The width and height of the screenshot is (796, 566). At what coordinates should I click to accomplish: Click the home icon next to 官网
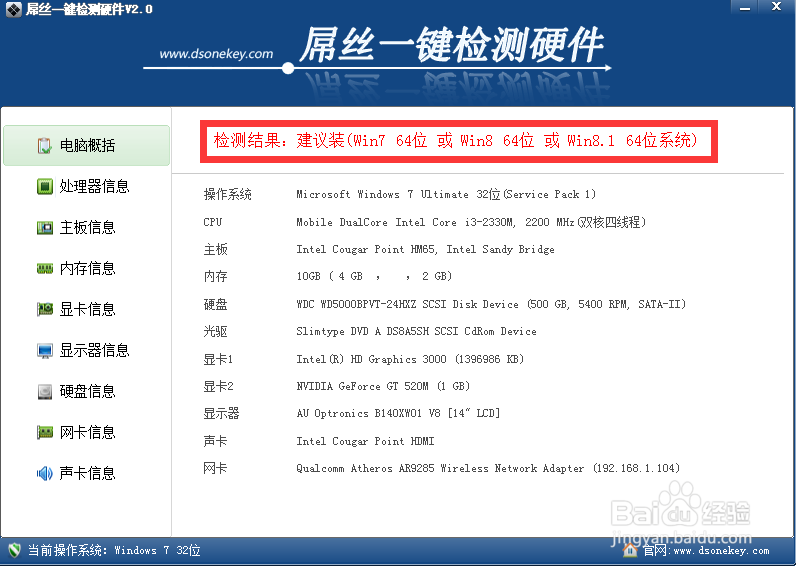(629, 550)
